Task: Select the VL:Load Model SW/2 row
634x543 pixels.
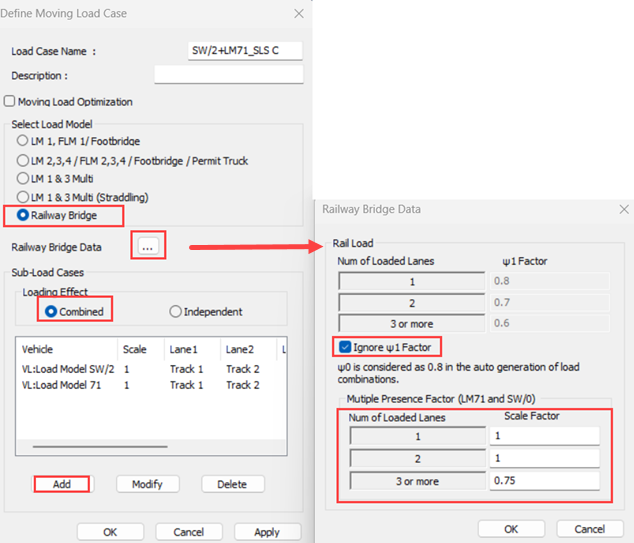Action: tap(151, 369)
